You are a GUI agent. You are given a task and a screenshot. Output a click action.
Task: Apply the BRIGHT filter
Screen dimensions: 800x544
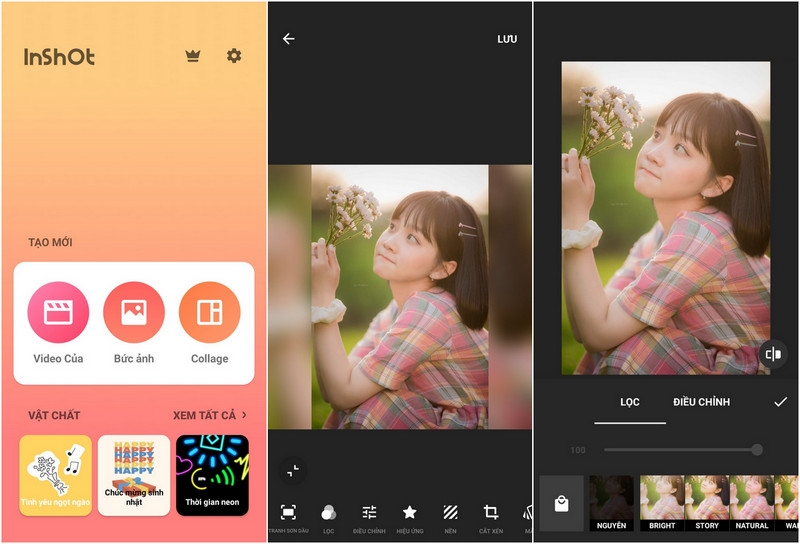(x=662, y=503)
